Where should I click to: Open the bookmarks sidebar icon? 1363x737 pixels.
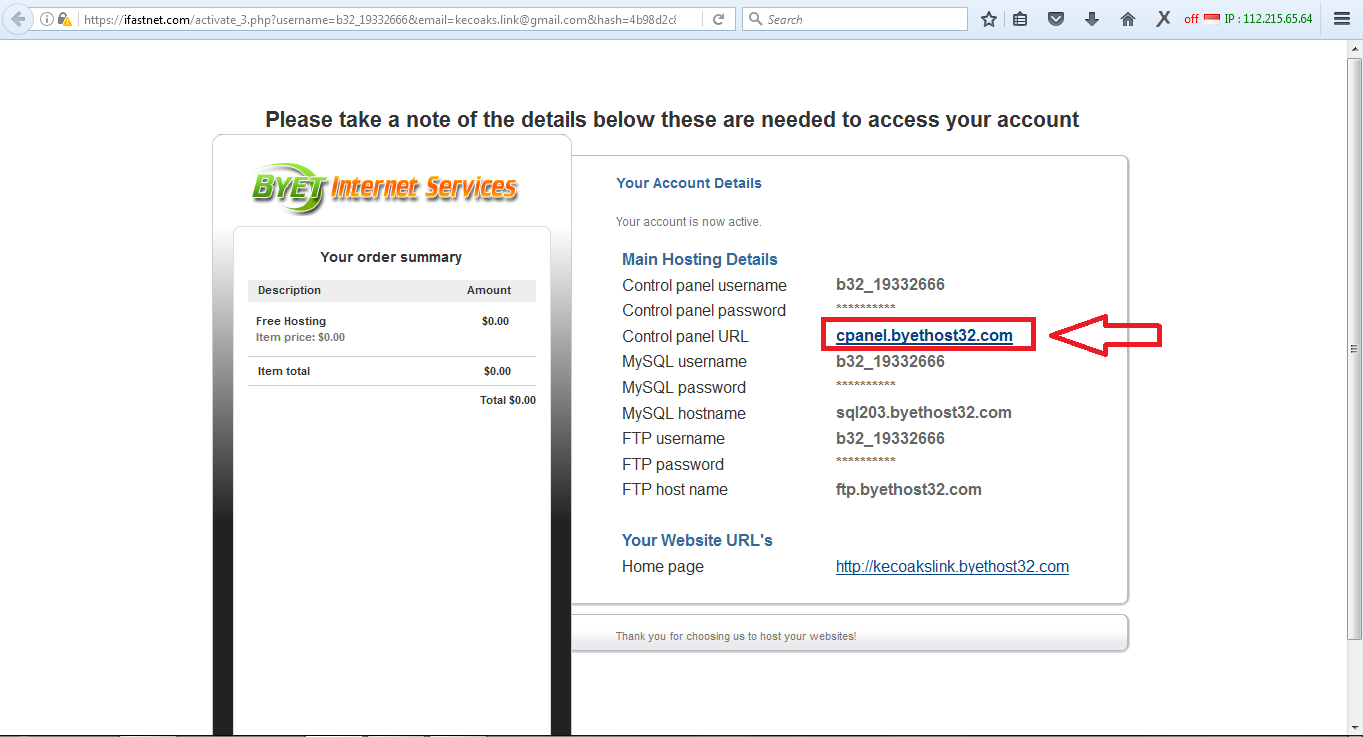point(1019,18)
